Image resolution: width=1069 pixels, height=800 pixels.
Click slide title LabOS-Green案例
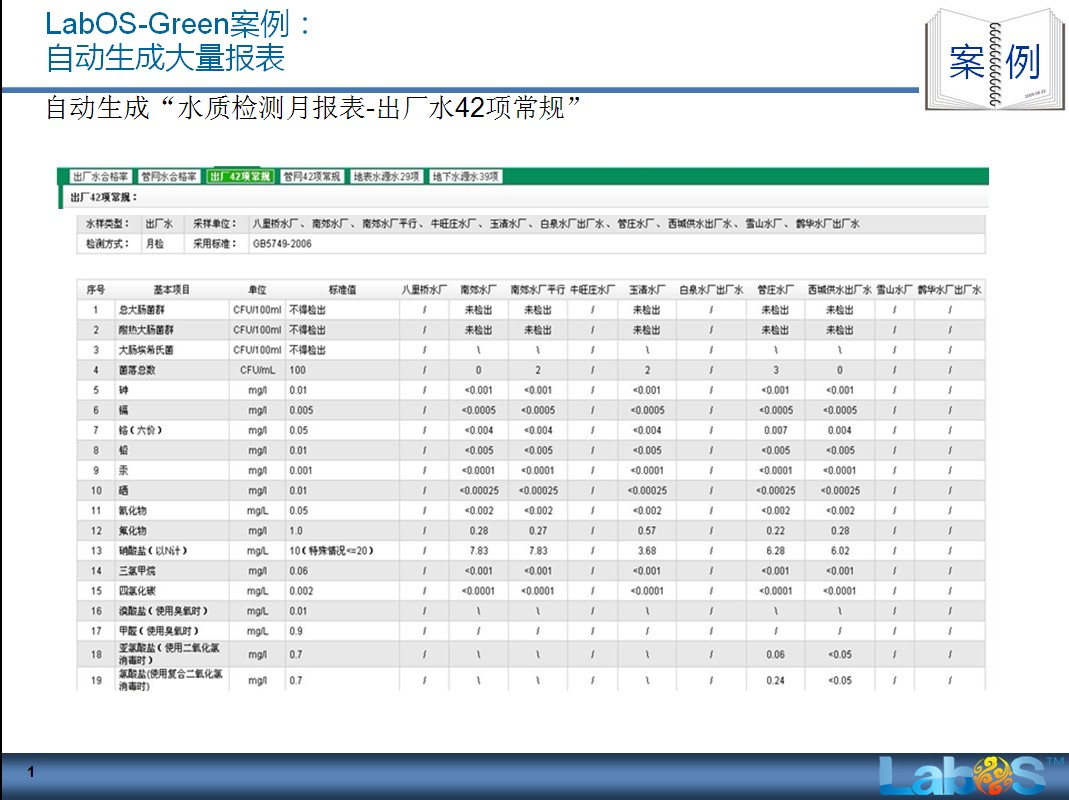(x=179, y=23)
